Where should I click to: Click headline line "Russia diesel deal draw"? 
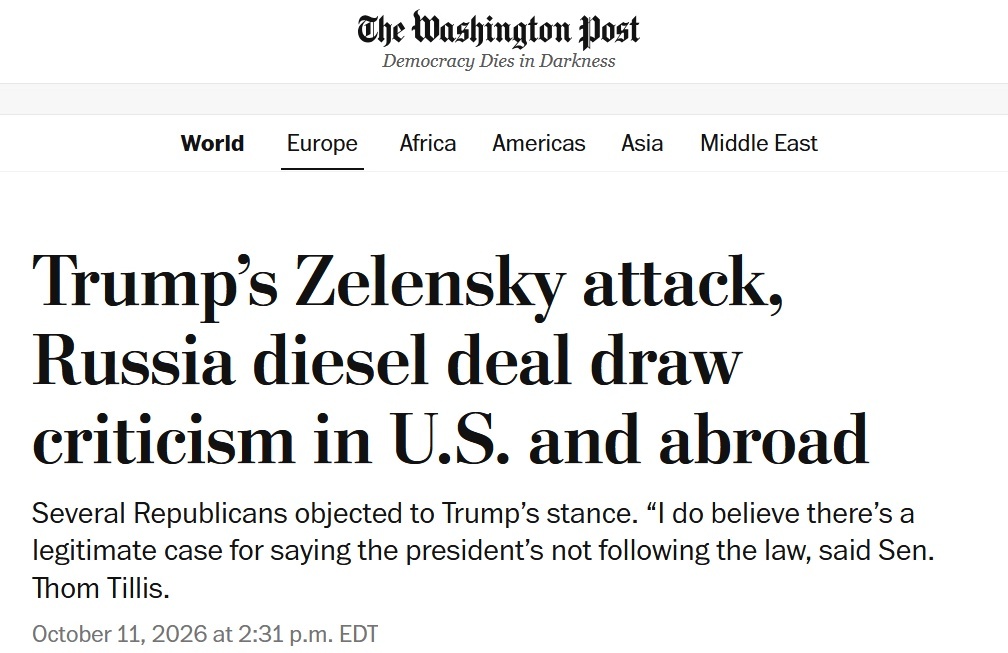click(387, 362)
